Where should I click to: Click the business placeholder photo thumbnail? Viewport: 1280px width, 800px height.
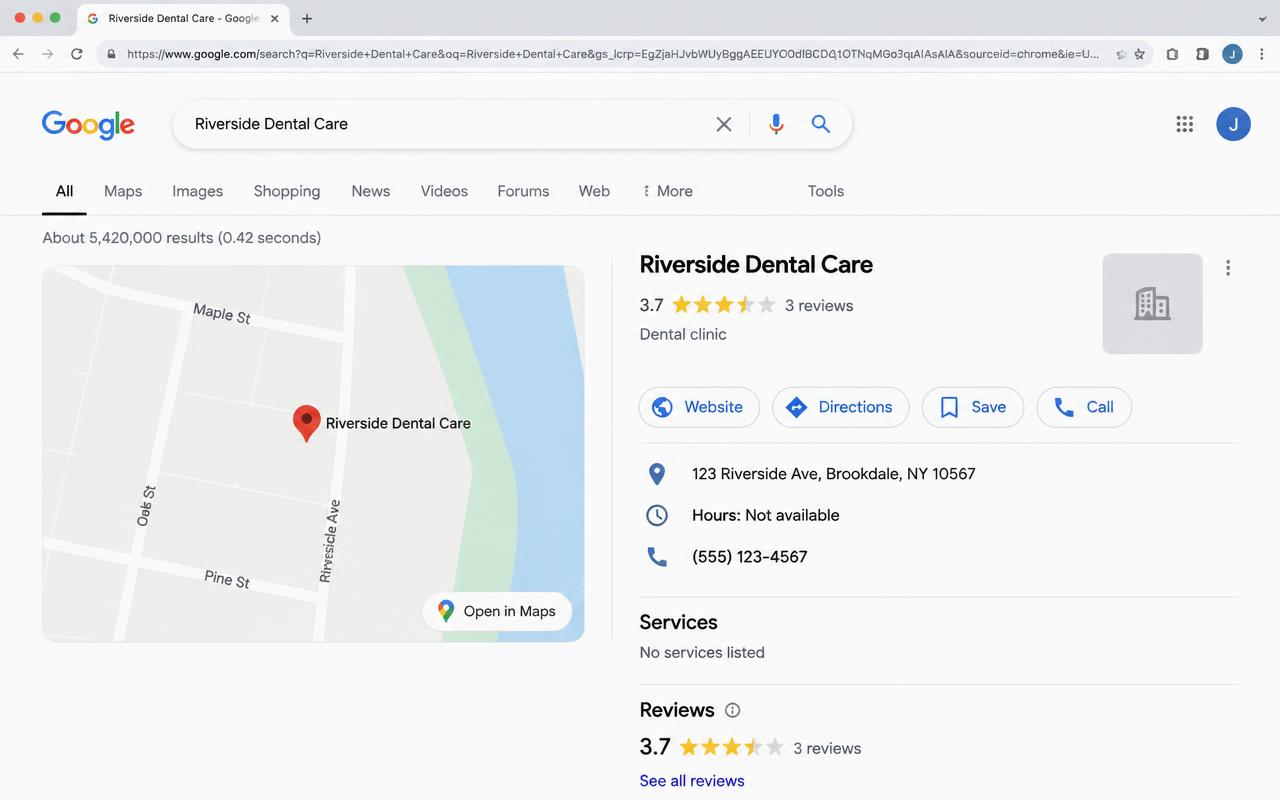(x=1152, y=304)
